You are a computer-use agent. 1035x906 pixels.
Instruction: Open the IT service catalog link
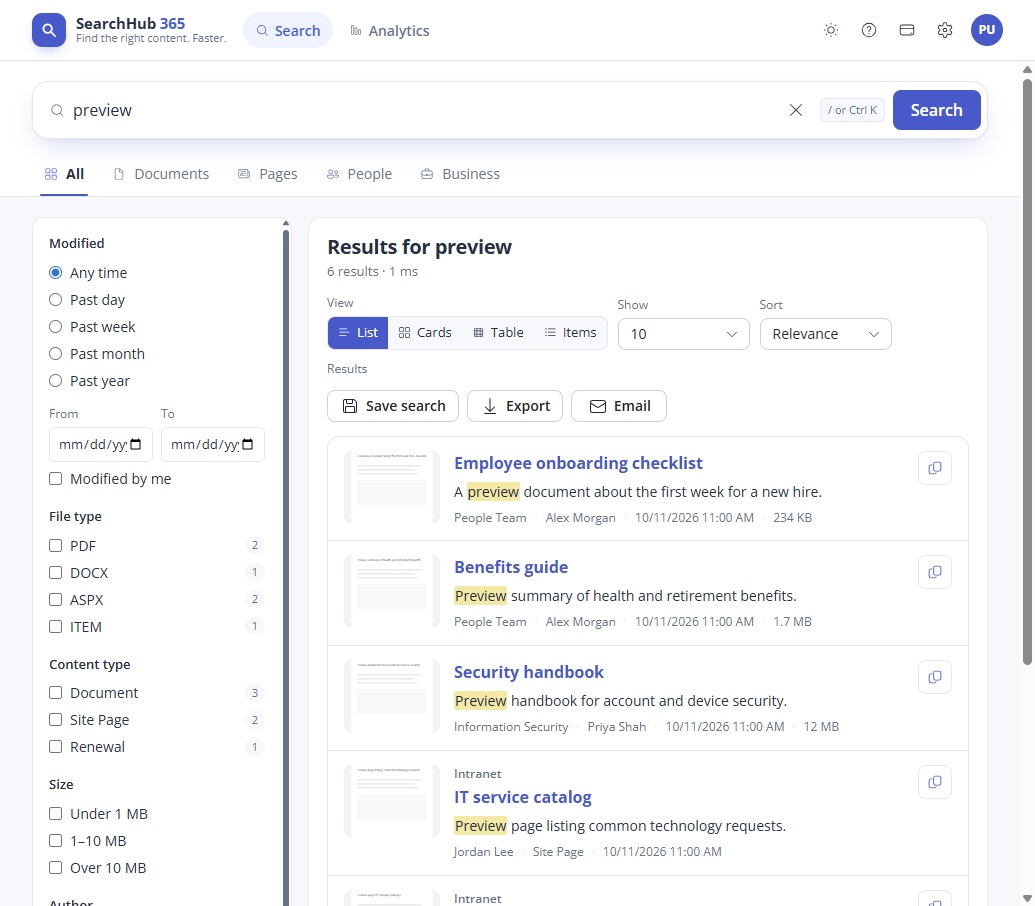(522, 797)
